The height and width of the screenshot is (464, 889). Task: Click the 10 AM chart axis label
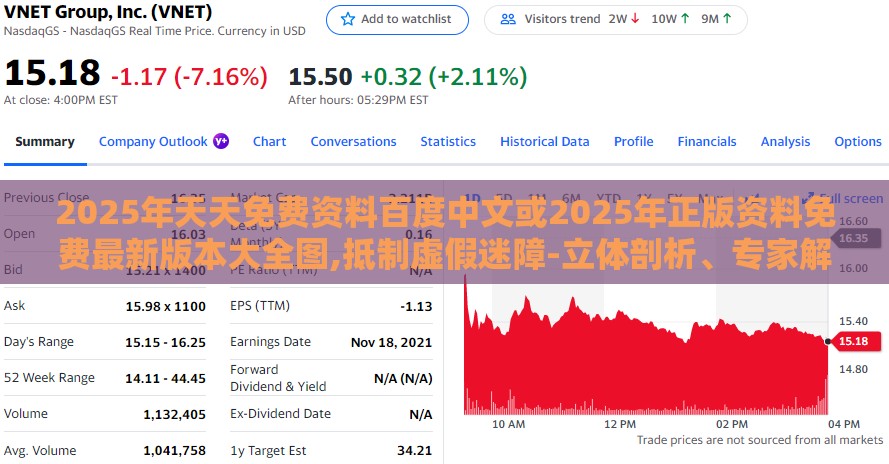pyautogui.click(x=509, y=424)
